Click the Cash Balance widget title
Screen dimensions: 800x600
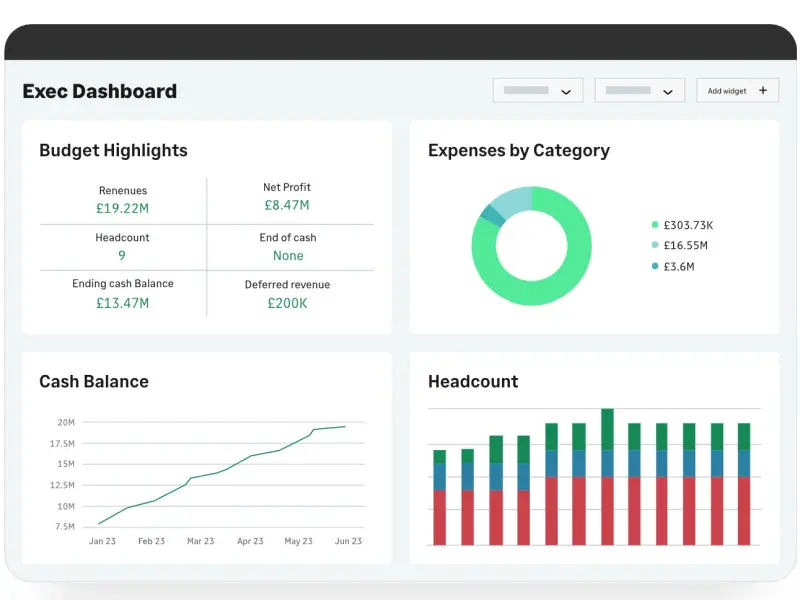94,381
